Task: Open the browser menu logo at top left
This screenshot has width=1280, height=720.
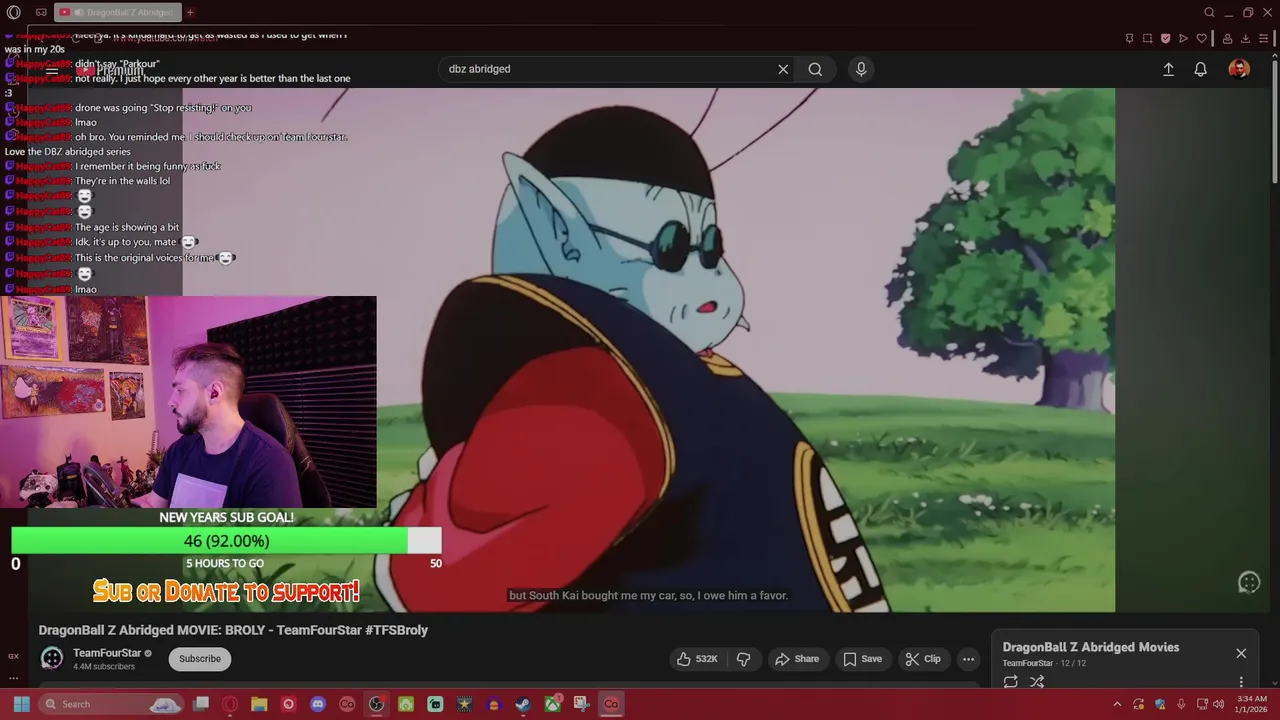Action: (13, 12)
